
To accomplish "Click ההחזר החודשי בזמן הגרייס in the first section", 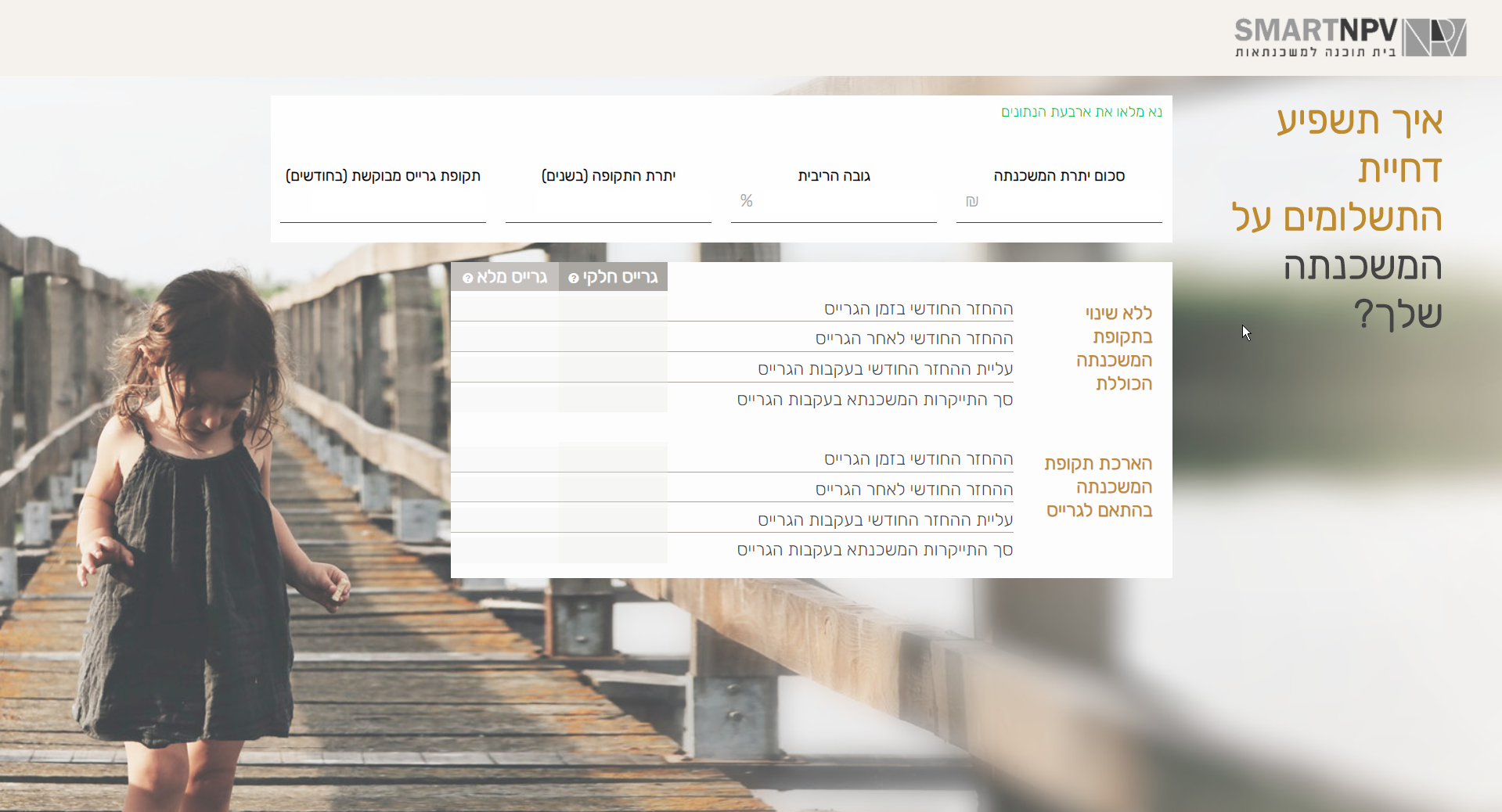I will (x=918, y=309).
